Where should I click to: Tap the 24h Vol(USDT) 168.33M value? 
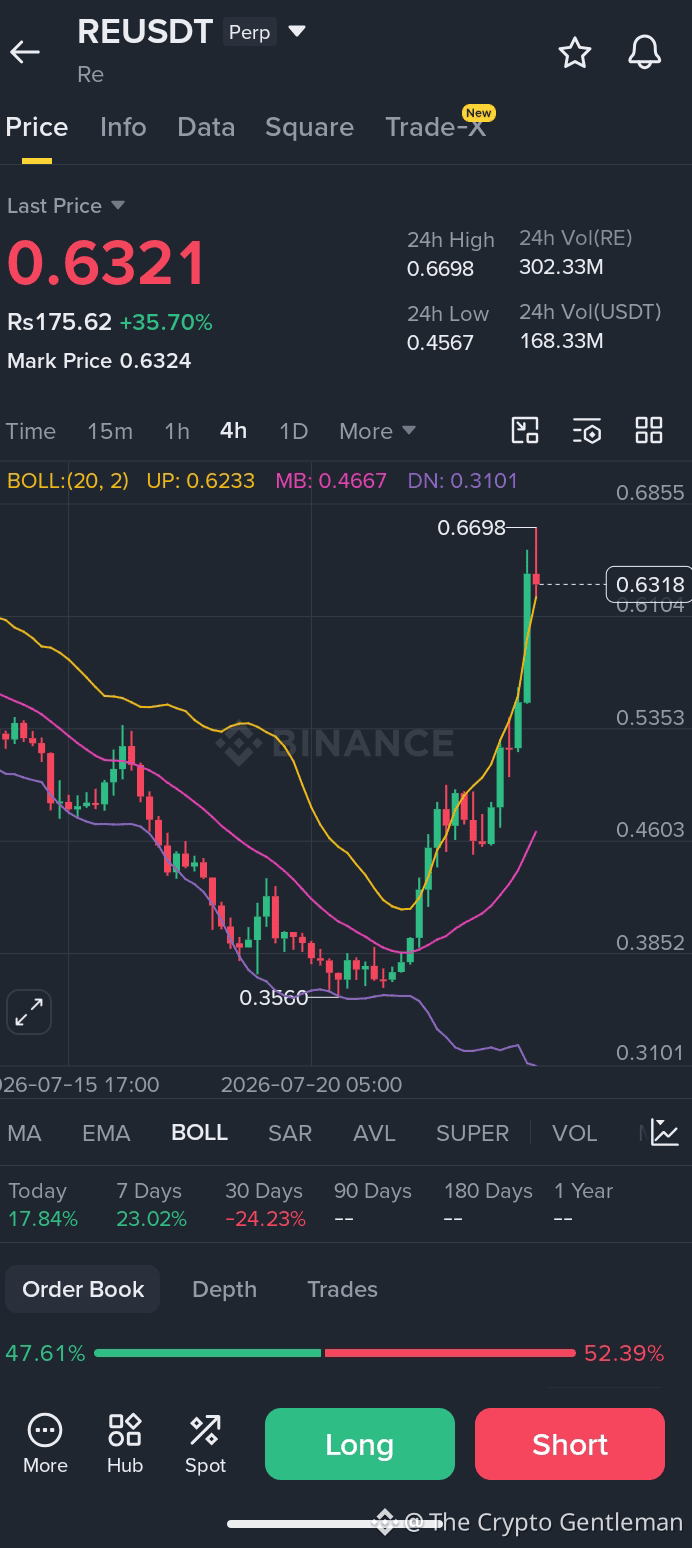tap(561, 341)
